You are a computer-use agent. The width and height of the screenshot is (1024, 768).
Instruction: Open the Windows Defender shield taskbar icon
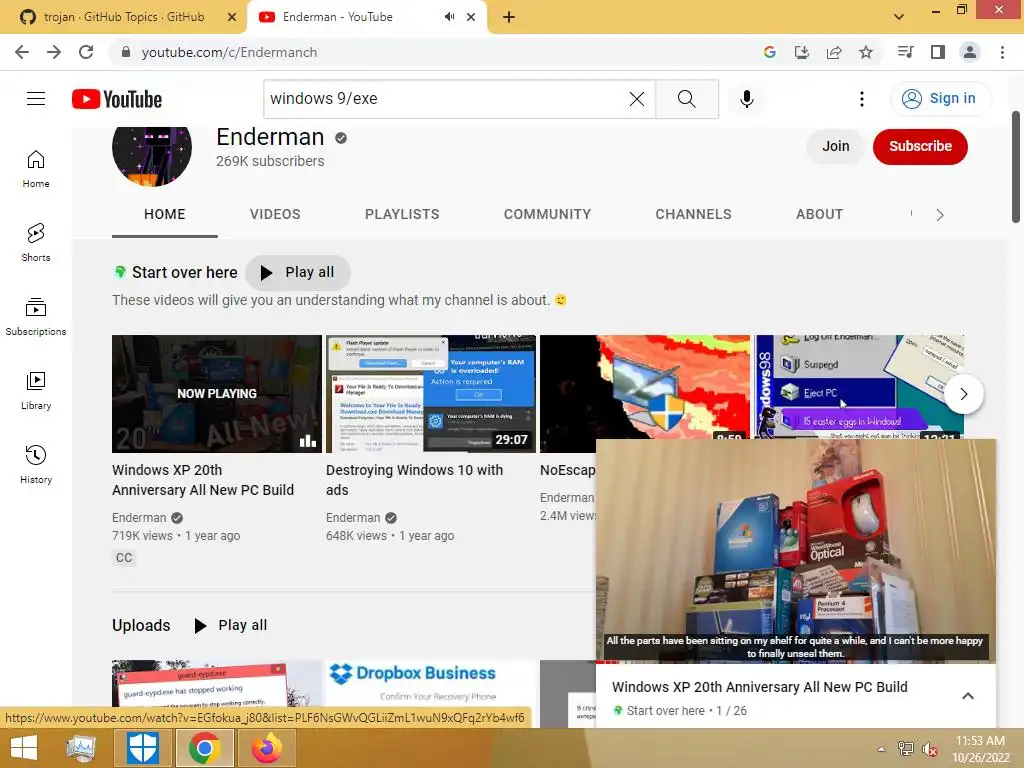(143, 748)
